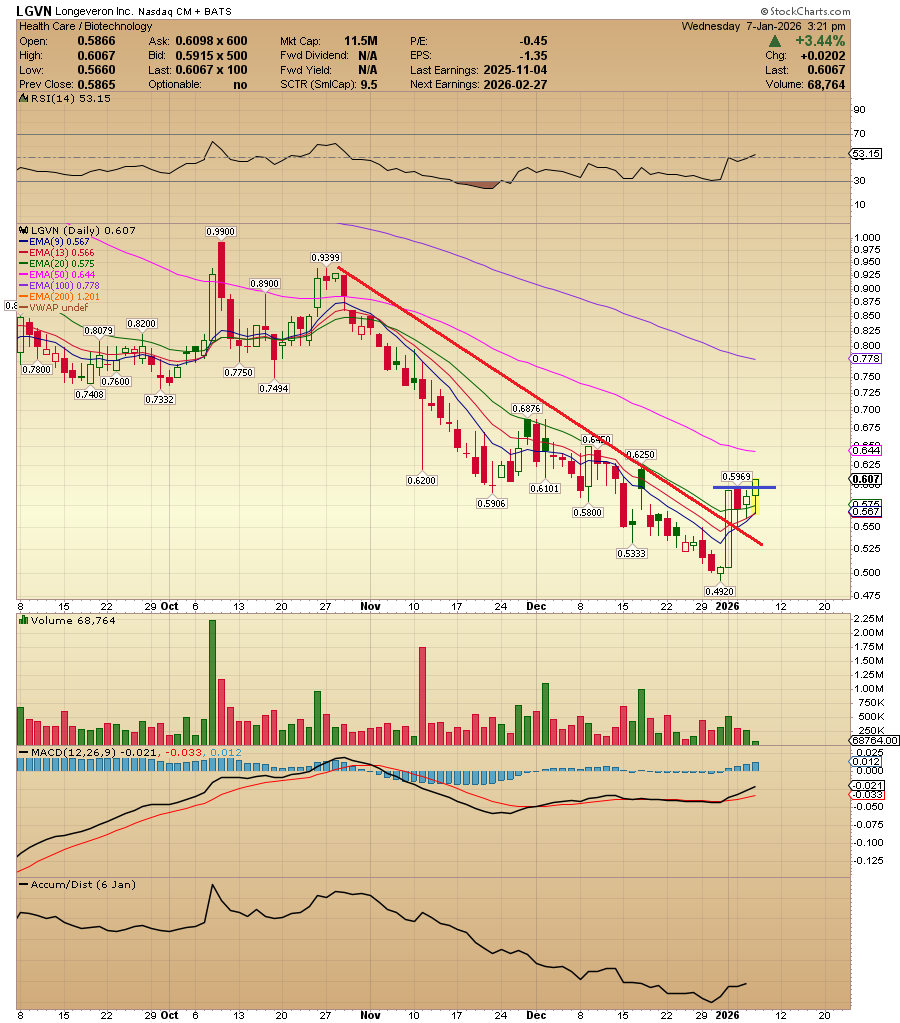Screen dimensions: 900x1023
Task: Click the 0.6200 low price label
Action: point(422,480)
